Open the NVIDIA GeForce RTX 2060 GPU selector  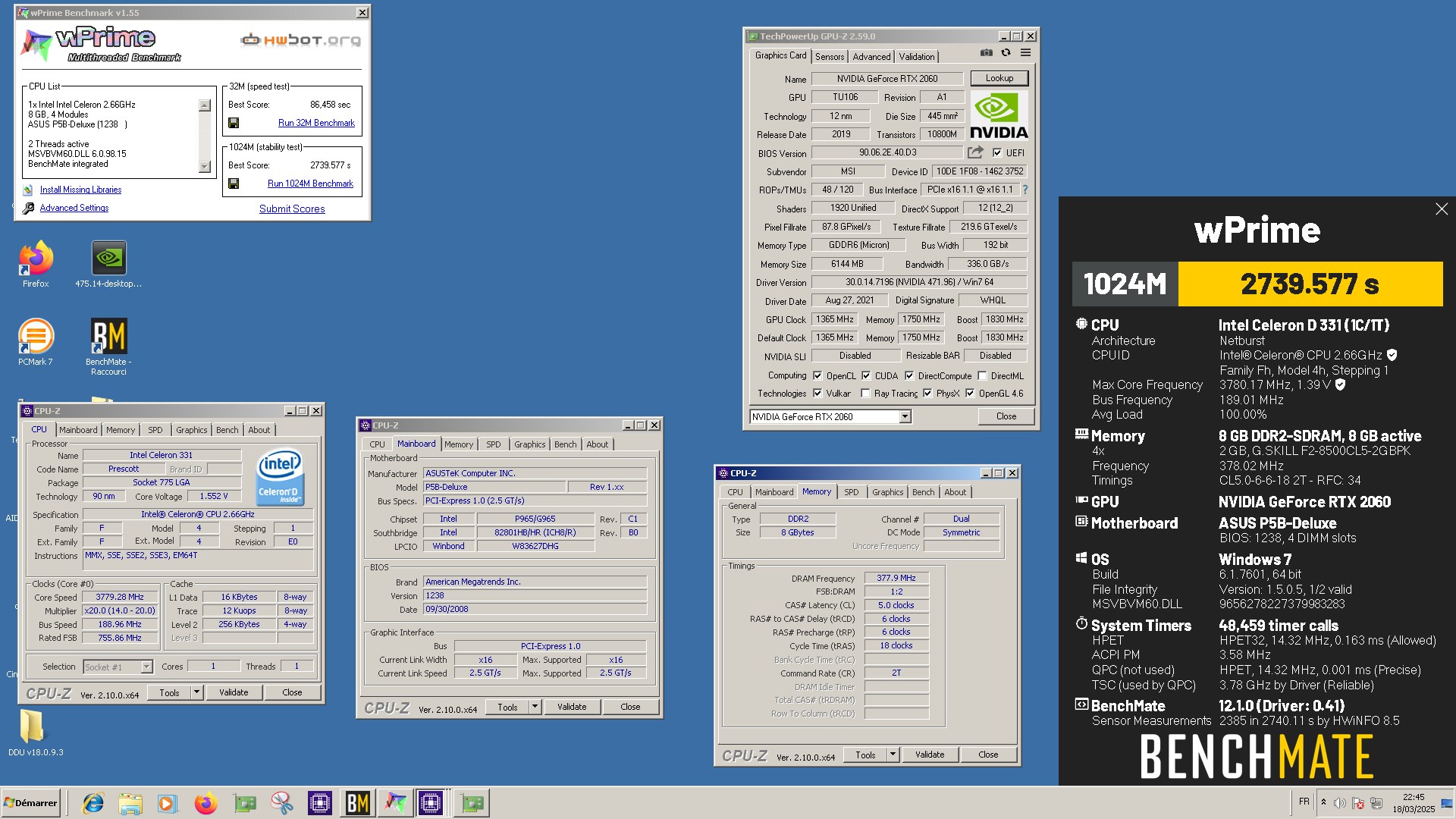[x=830, y=416]
